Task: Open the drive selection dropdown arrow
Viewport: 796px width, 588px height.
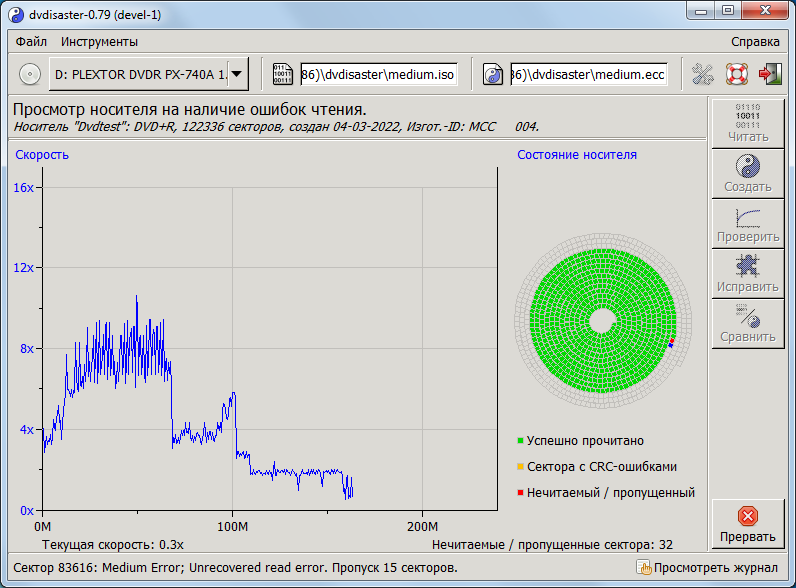Action: (237, 74)
